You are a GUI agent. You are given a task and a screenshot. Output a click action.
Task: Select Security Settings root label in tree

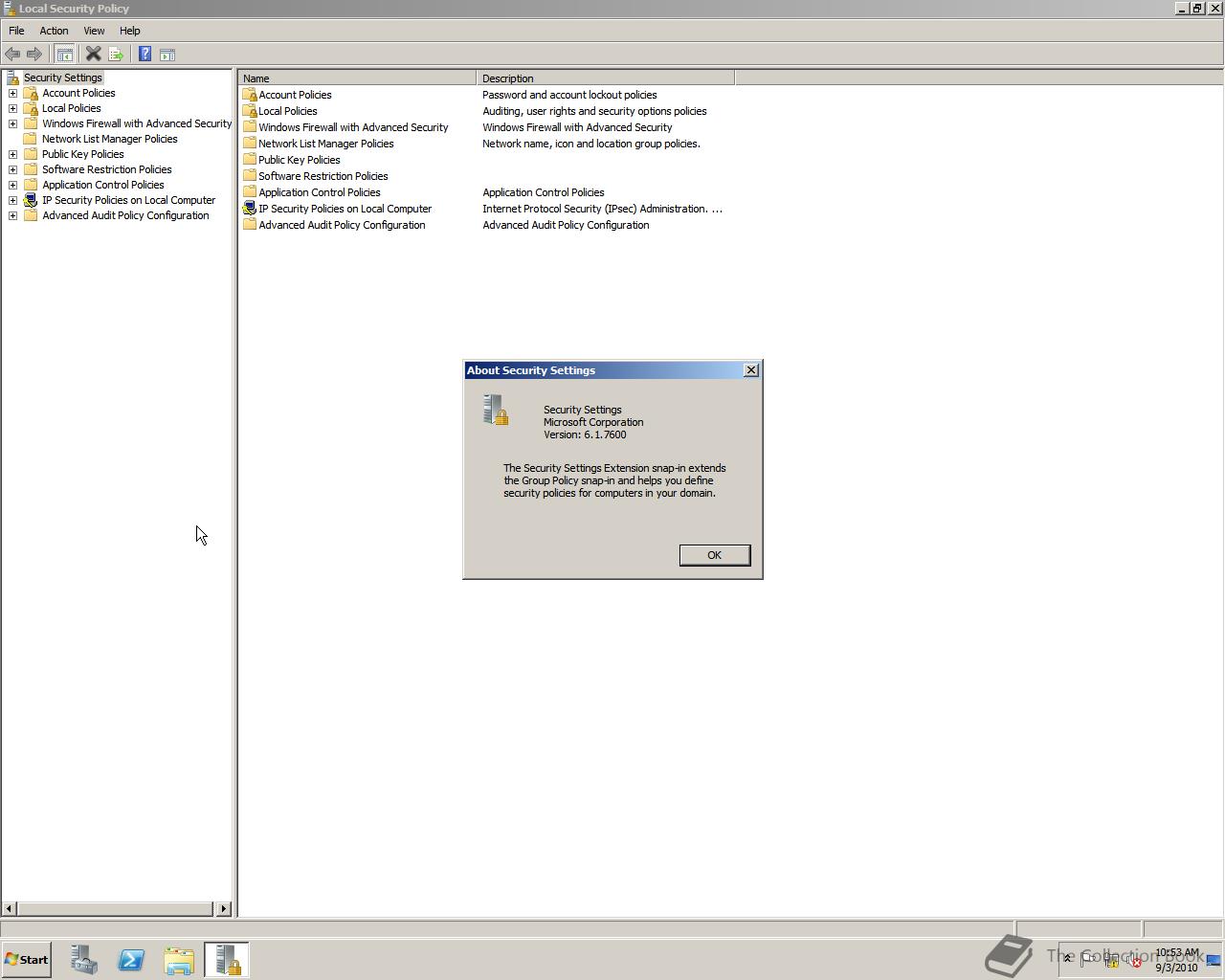63,78
